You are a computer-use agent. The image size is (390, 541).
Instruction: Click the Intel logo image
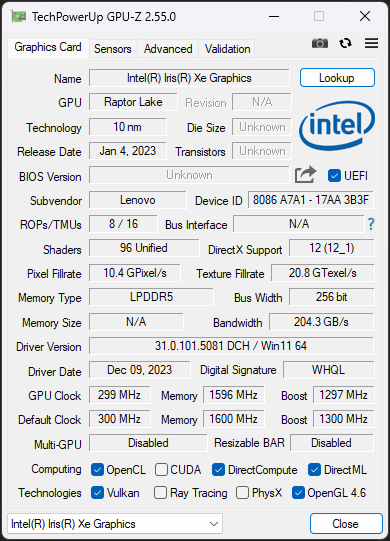(337, 126)
